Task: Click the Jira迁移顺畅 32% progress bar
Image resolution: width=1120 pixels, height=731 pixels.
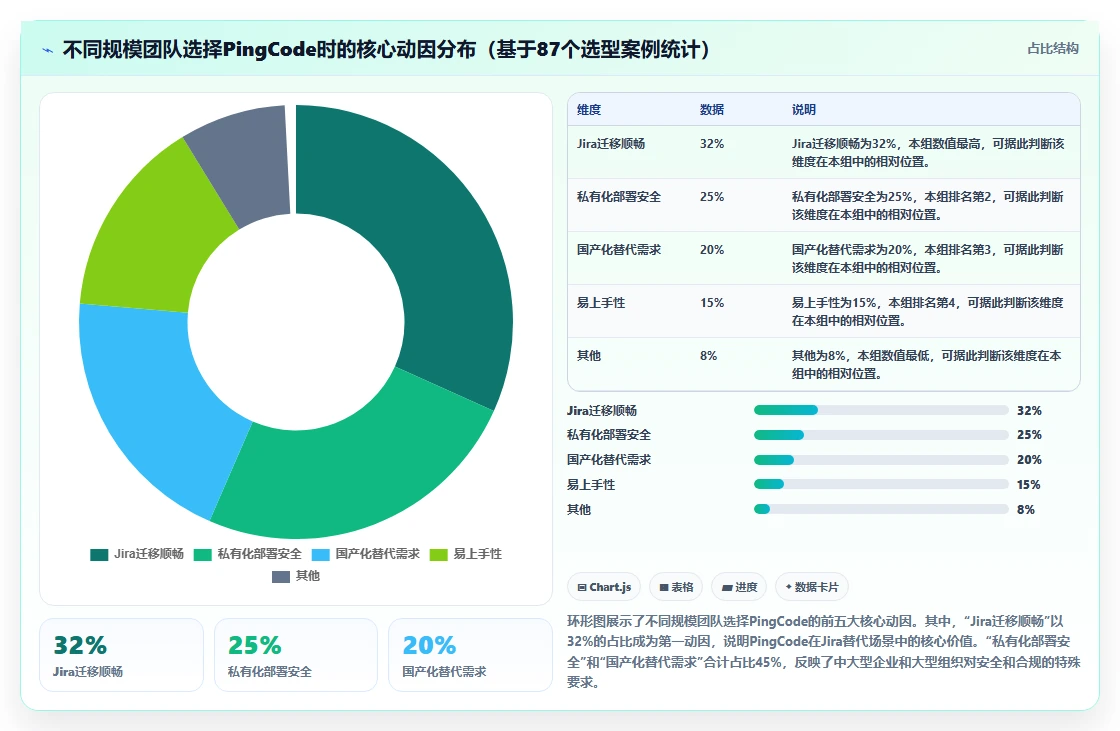Action: (881, 410)
